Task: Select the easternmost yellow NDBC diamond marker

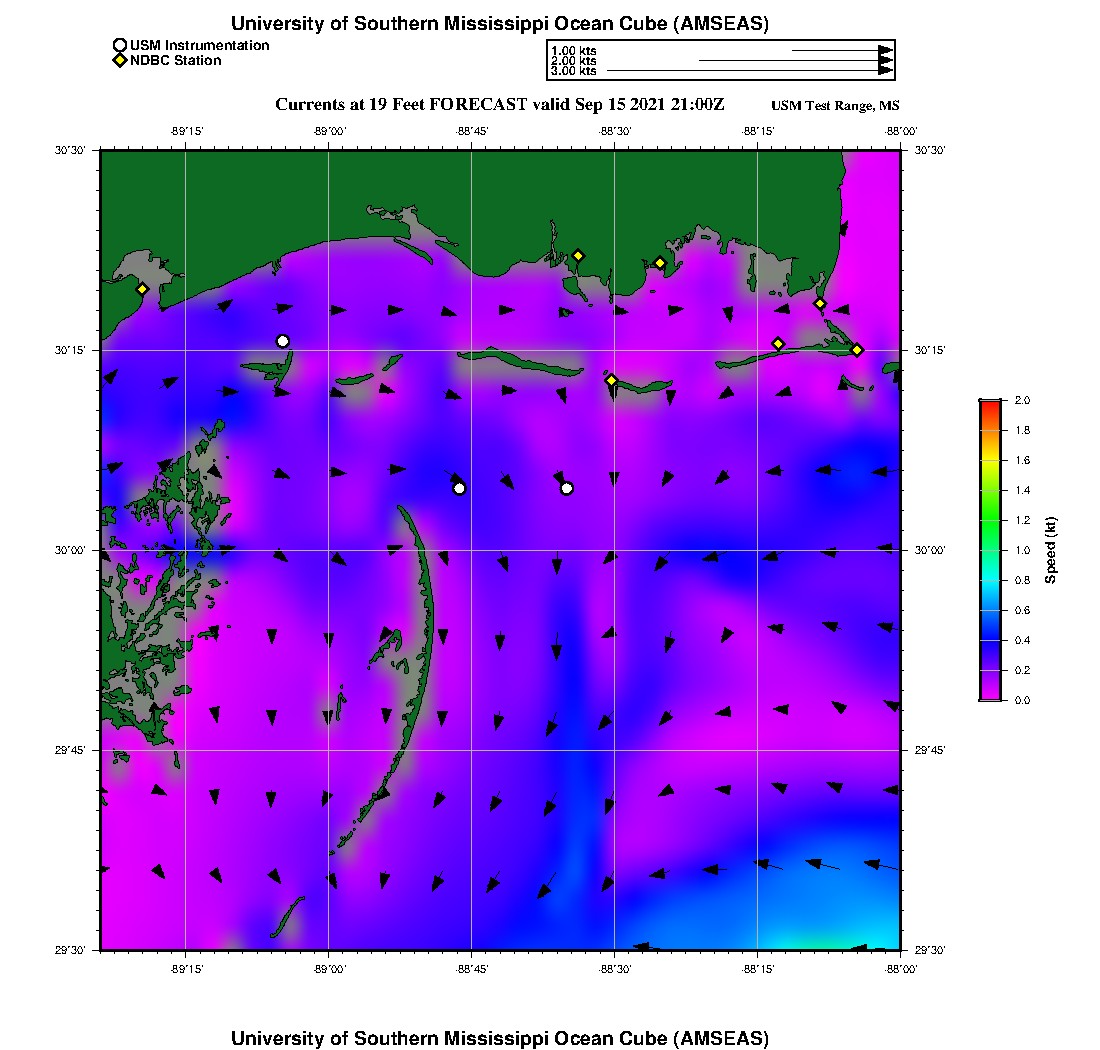Action: click(857, 349)
